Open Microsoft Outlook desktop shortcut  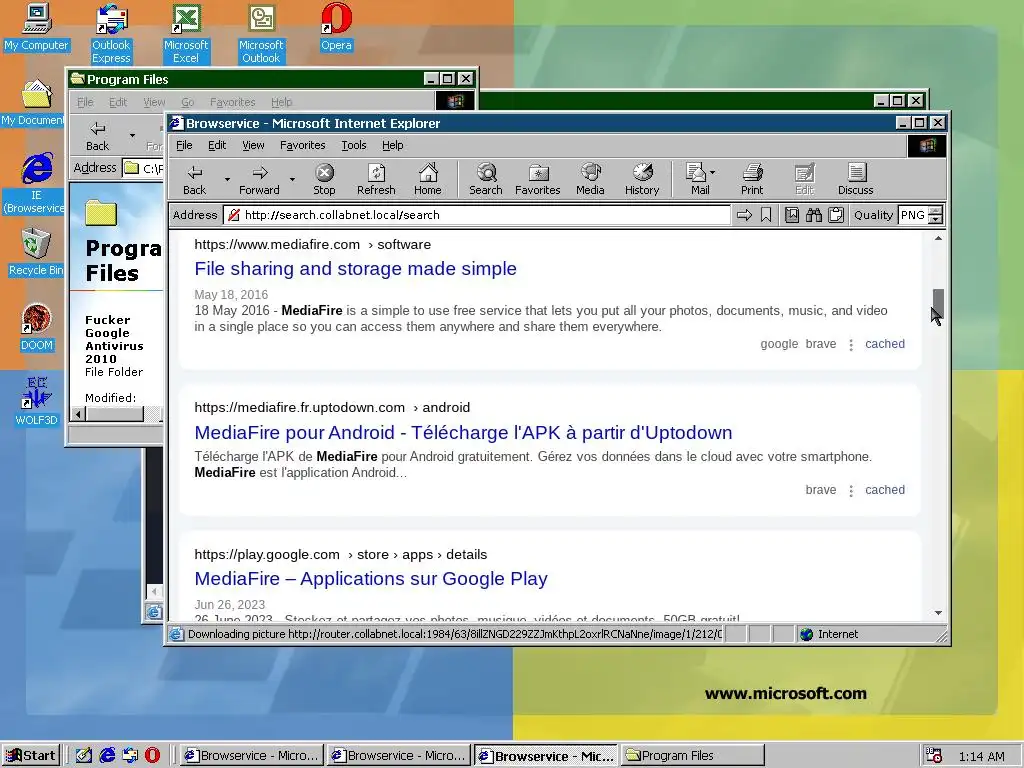click(261, 34)
